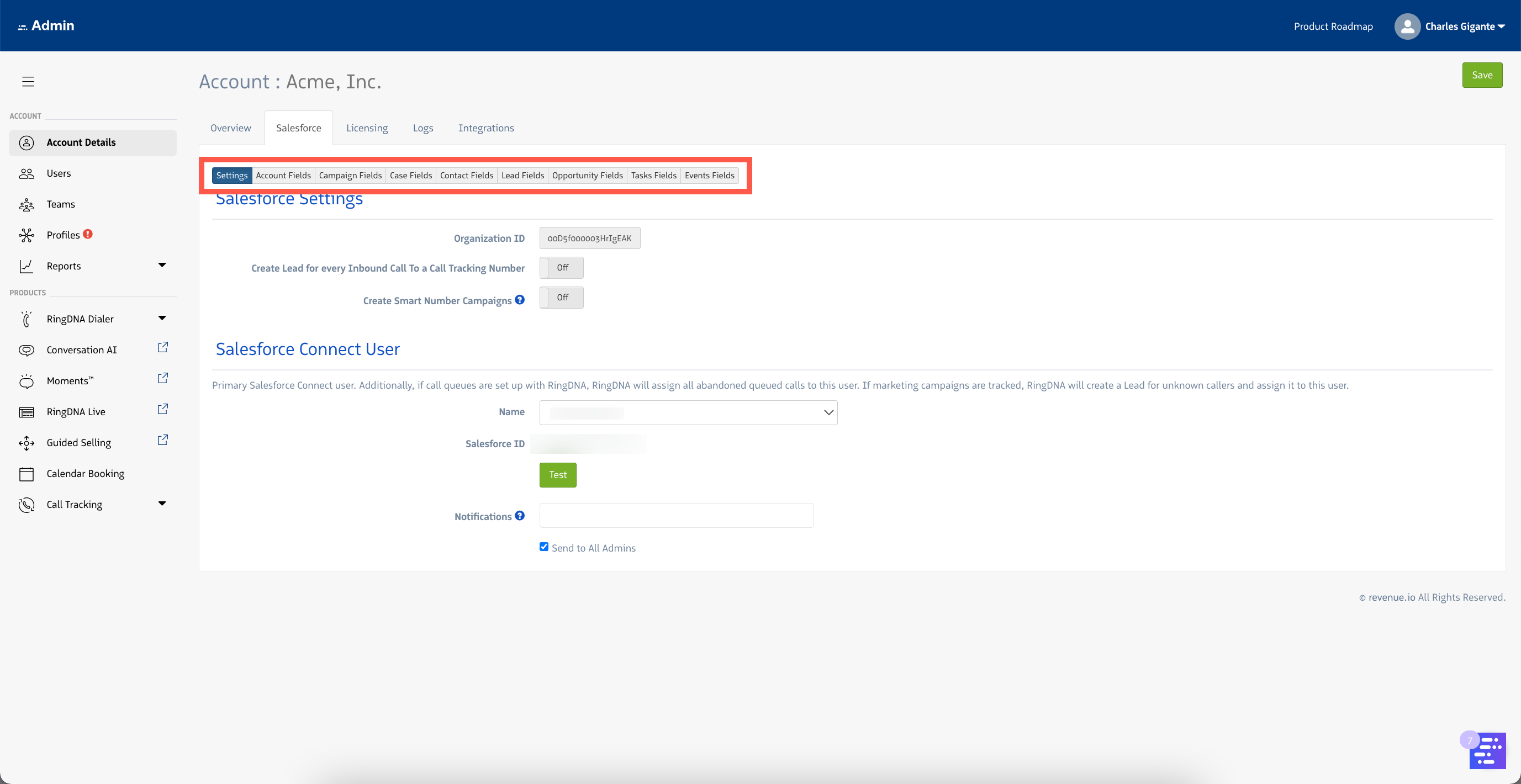Click the green Save button
The image size is (1521, 784).
tap(1482, 75)
